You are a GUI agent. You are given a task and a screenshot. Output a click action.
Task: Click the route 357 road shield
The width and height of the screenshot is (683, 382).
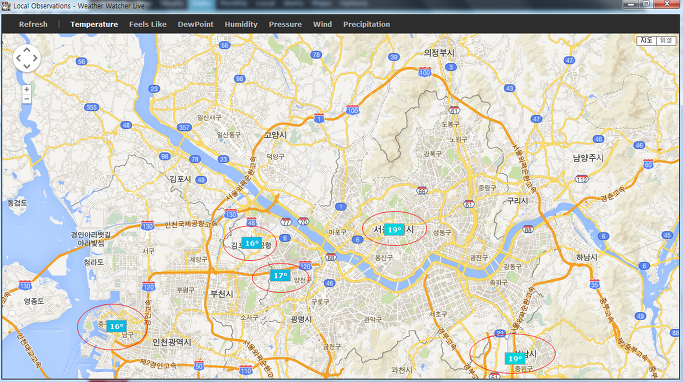coord(185,127)
